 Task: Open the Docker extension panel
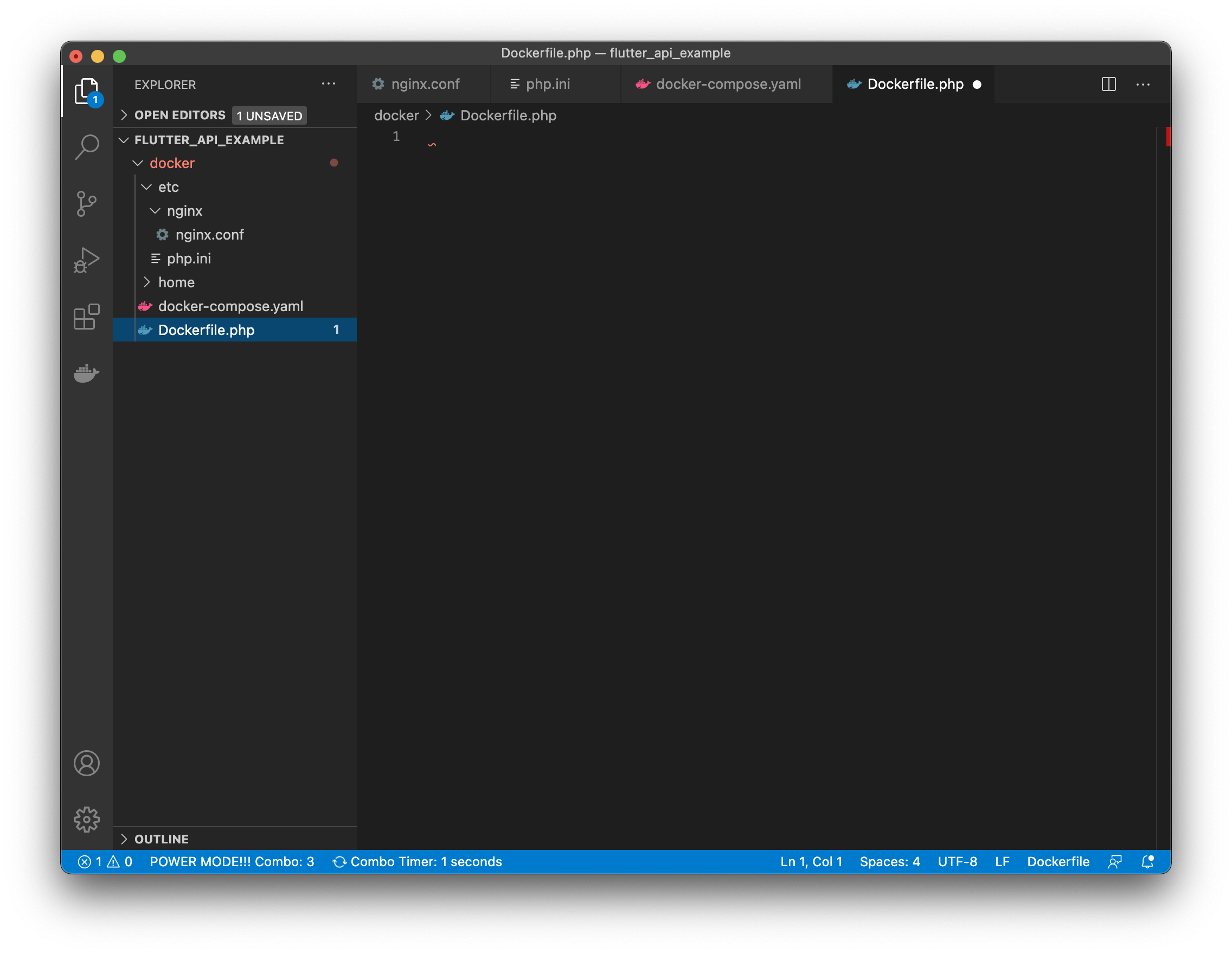coord(86,373)
